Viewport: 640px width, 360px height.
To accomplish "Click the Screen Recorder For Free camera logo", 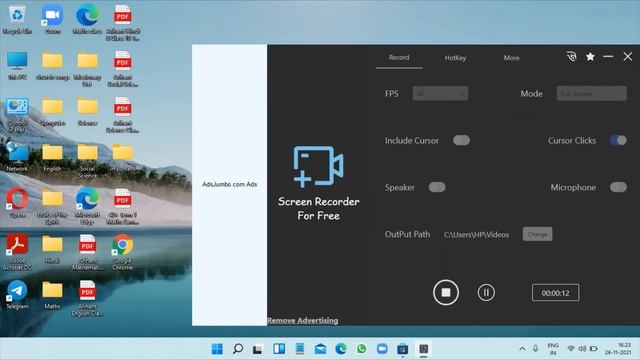I will tap(318, 167).
